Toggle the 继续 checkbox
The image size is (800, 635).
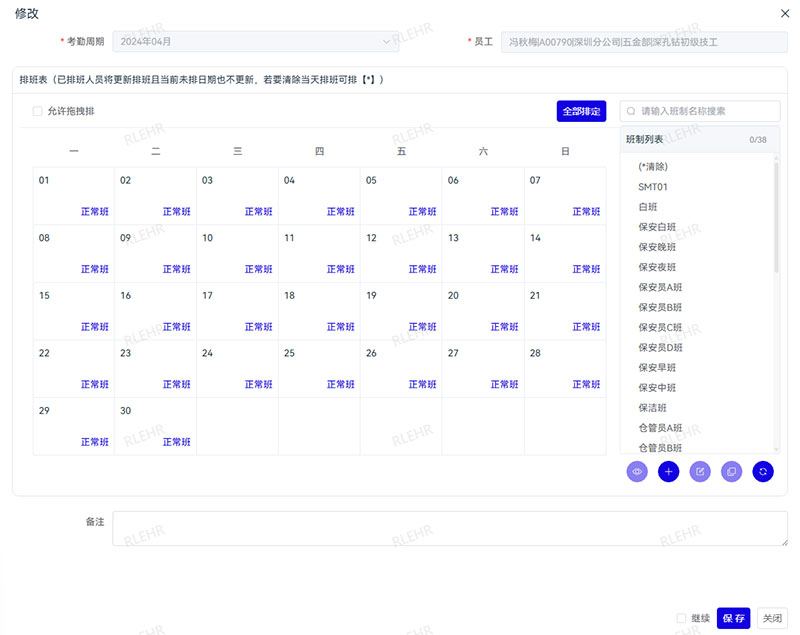coord(681,618)
